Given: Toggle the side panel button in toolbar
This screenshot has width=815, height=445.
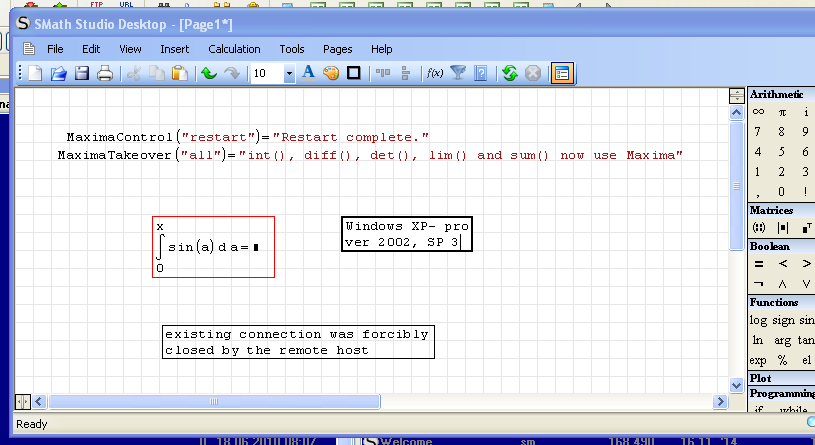Looking at the screenshot, I should [561, 73].
